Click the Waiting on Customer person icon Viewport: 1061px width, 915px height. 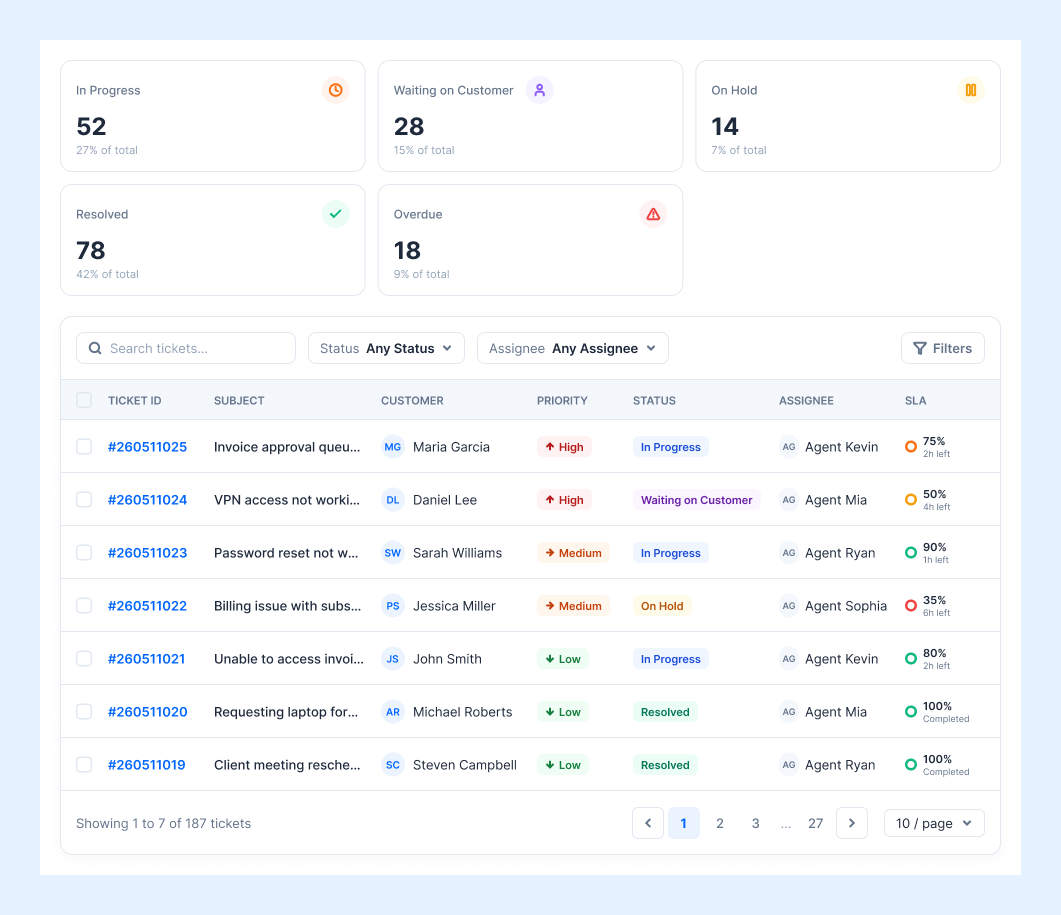click(539, 90)
